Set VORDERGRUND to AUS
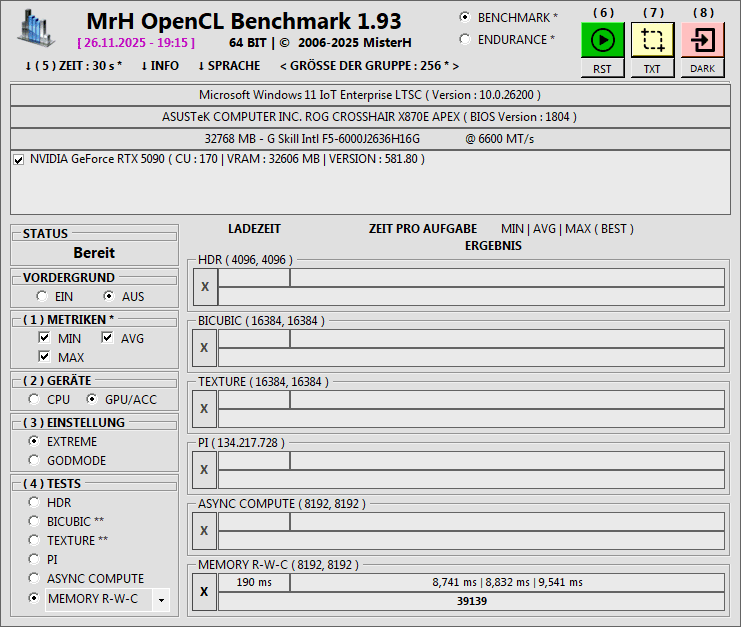741x627 pixels. point(109,296)
